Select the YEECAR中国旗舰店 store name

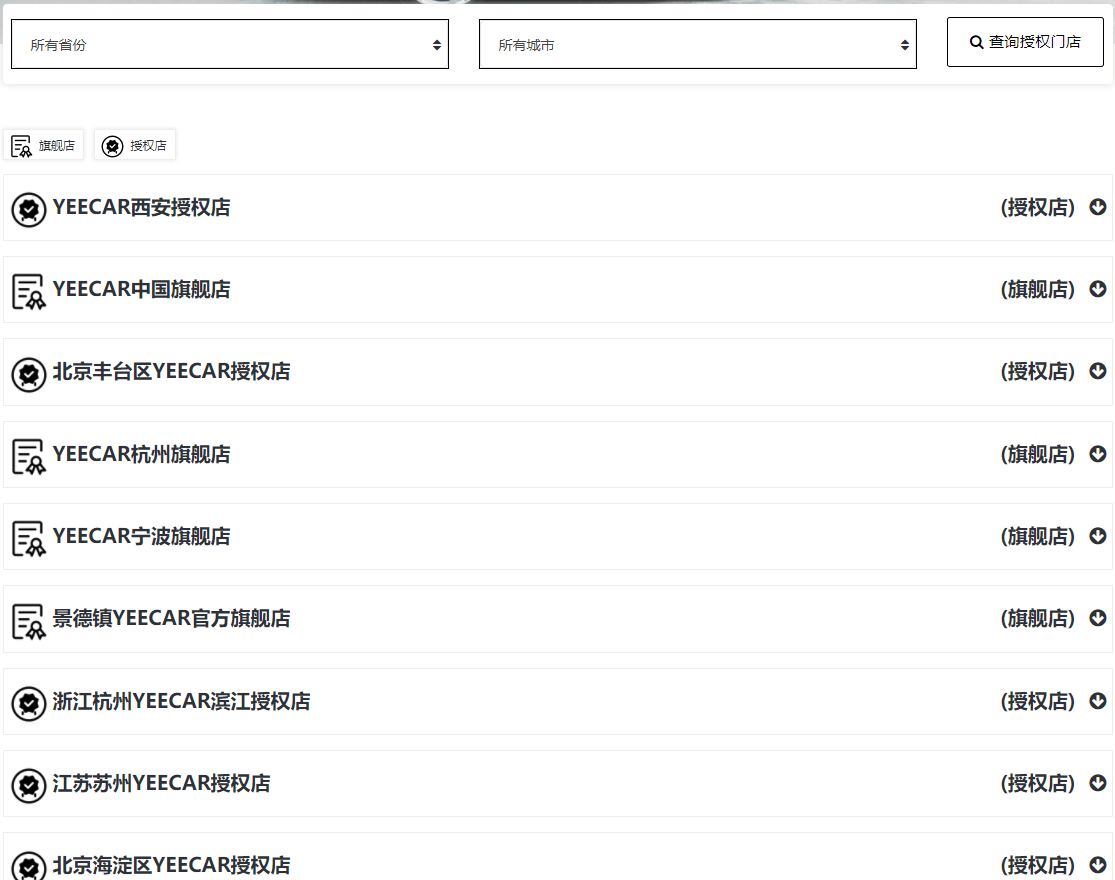tap(142, 289)
